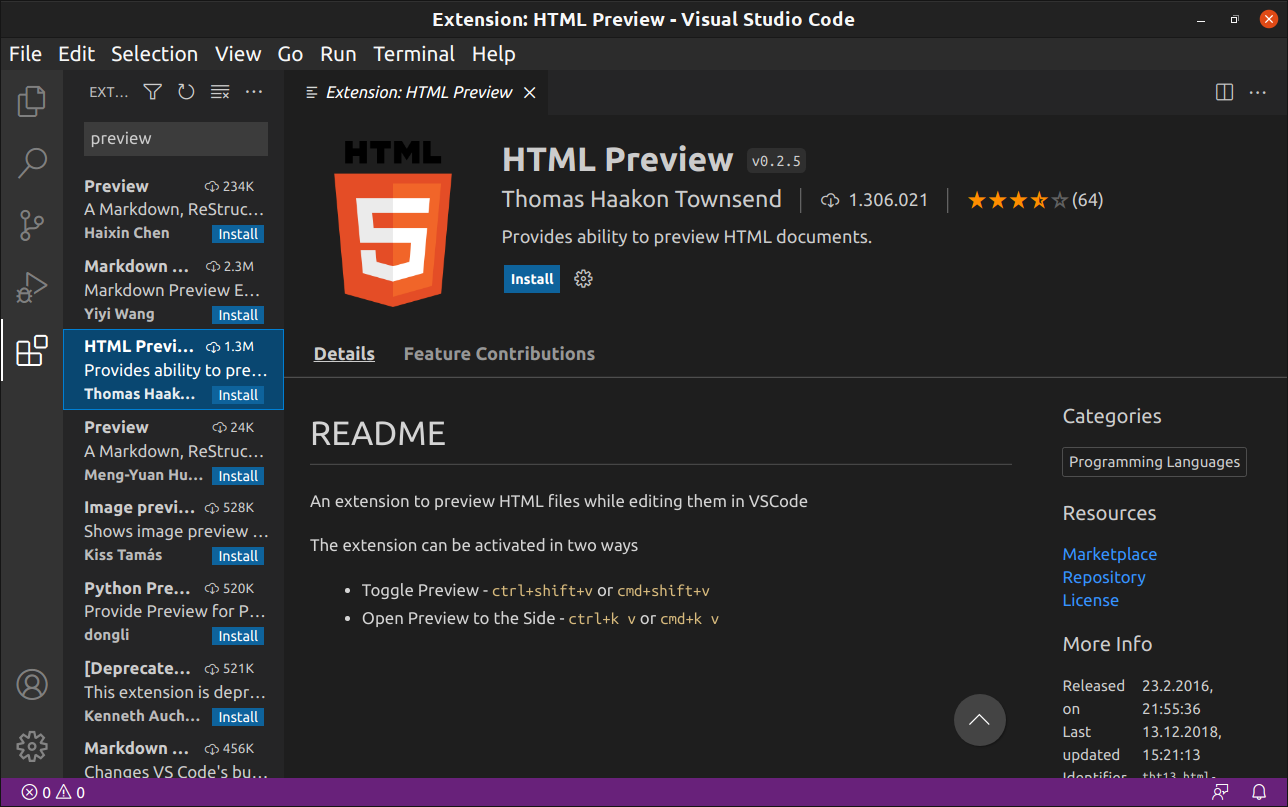This screenshot has height=807, width=1288.
Task: Open the Manage gear in activity bar
Action: (32, 746)
